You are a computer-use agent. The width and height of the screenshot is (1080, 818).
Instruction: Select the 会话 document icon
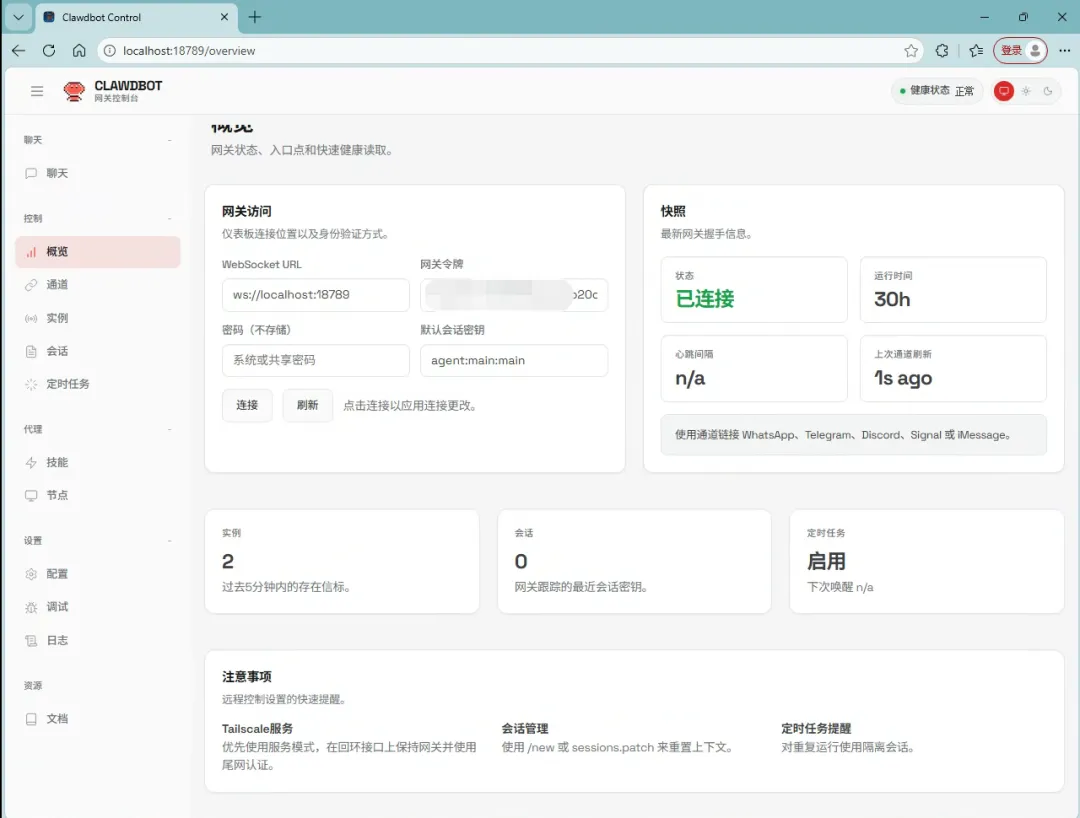[31, 351]
